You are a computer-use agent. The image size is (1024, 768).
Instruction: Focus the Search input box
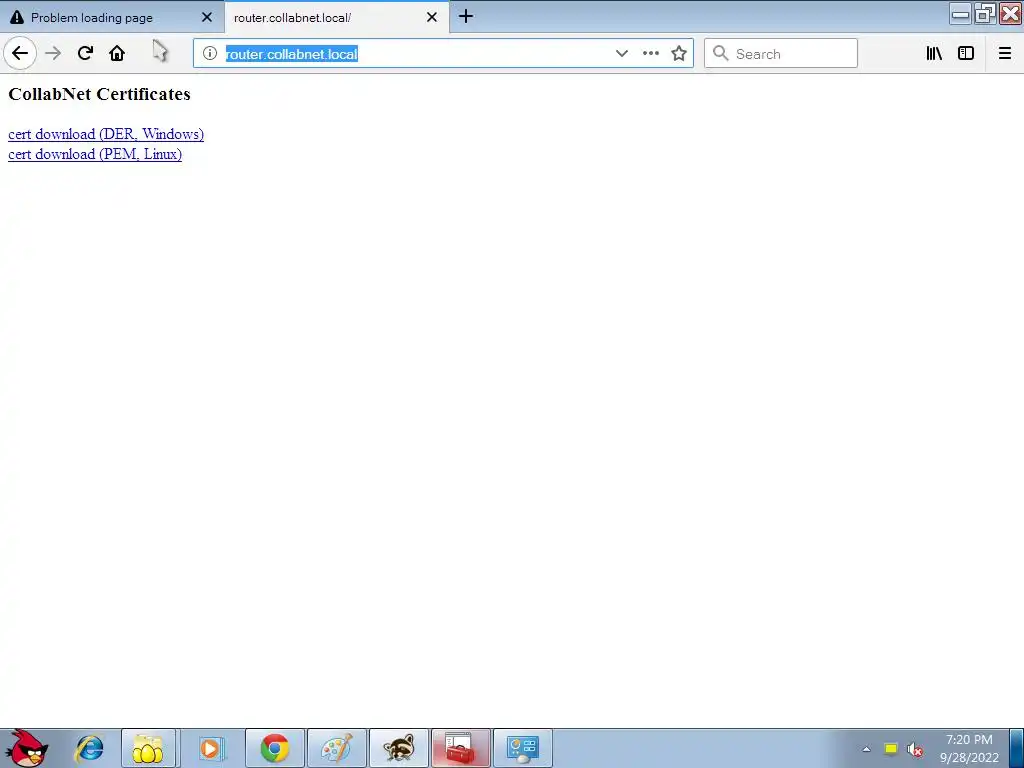pyautogui.click(x=780, y=54)
